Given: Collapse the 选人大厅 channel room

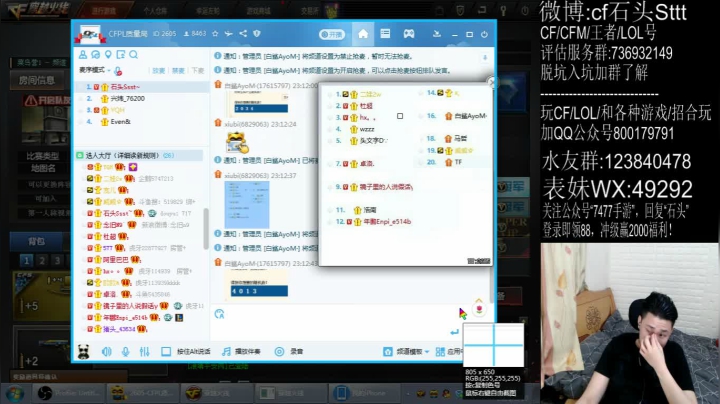Looking at the screenshot, I should 79,156.
